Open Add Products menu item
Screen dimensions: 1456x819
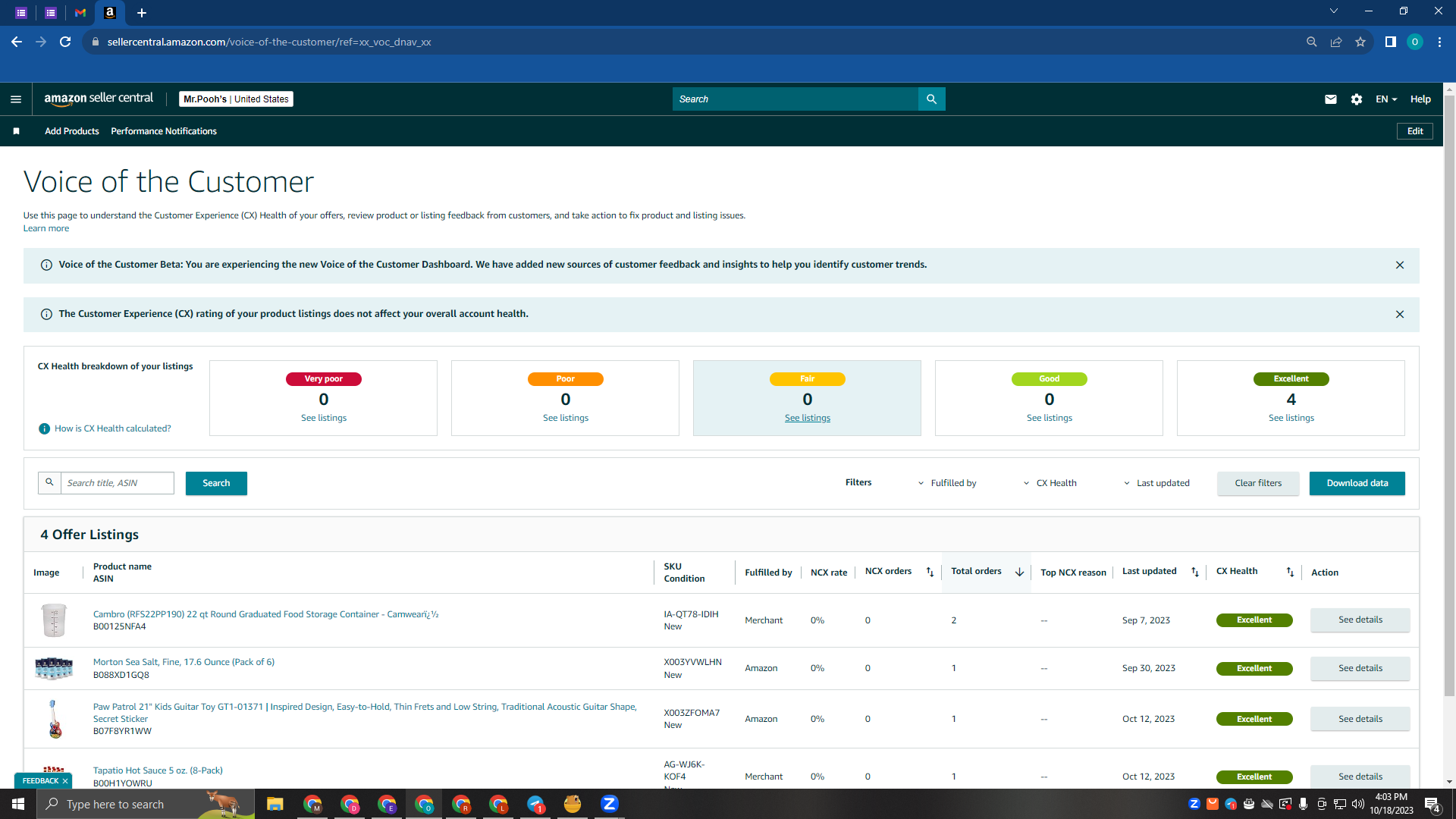[x=72, y=131]
